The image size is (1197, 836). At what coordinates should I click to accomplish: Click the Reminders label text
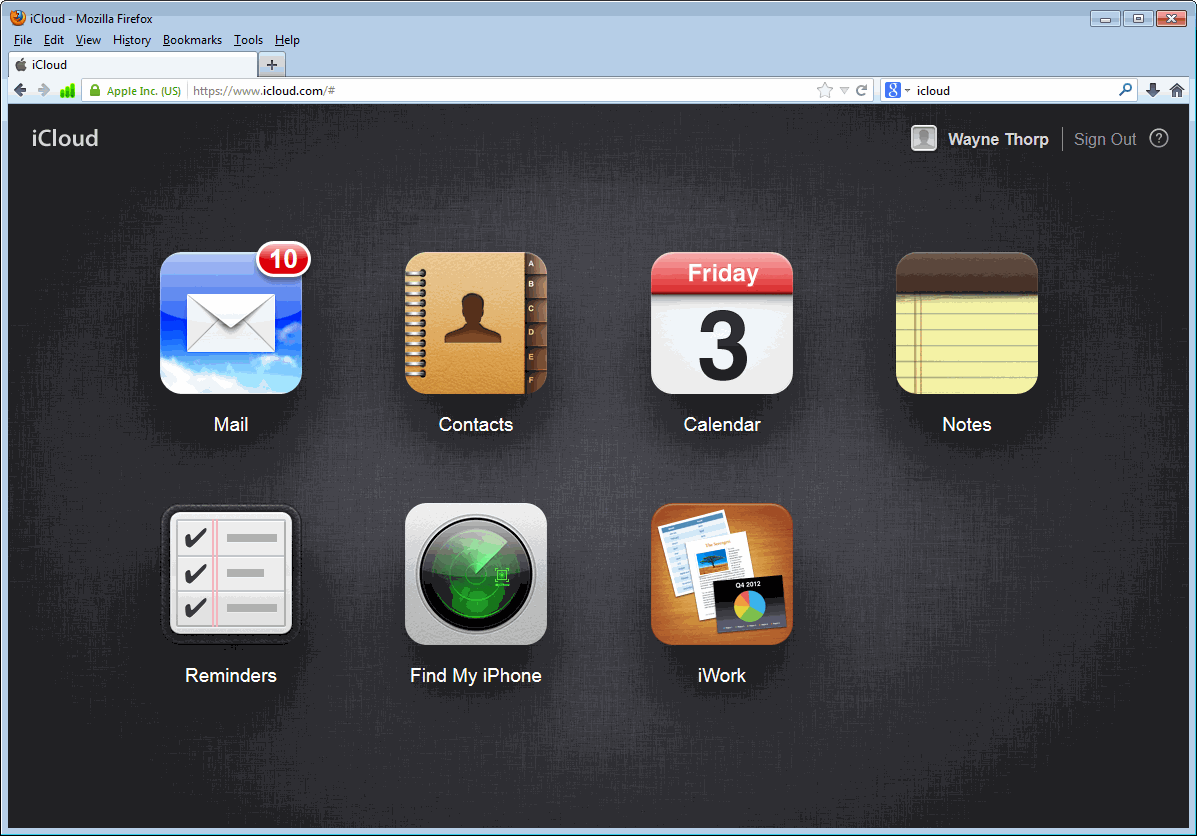point(231,676)
